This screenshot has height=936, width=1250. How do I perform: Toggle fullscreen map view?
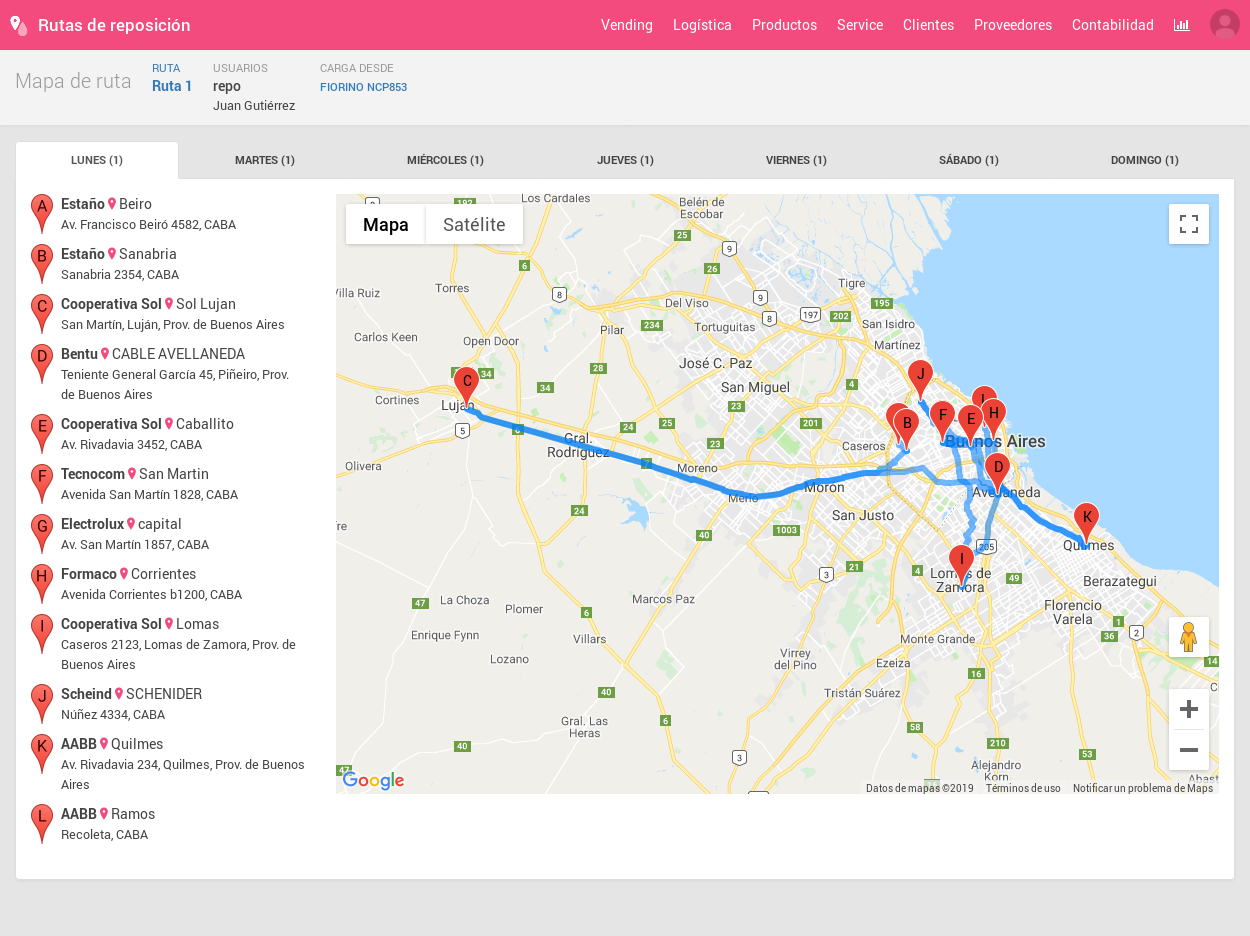(1188, 224)
